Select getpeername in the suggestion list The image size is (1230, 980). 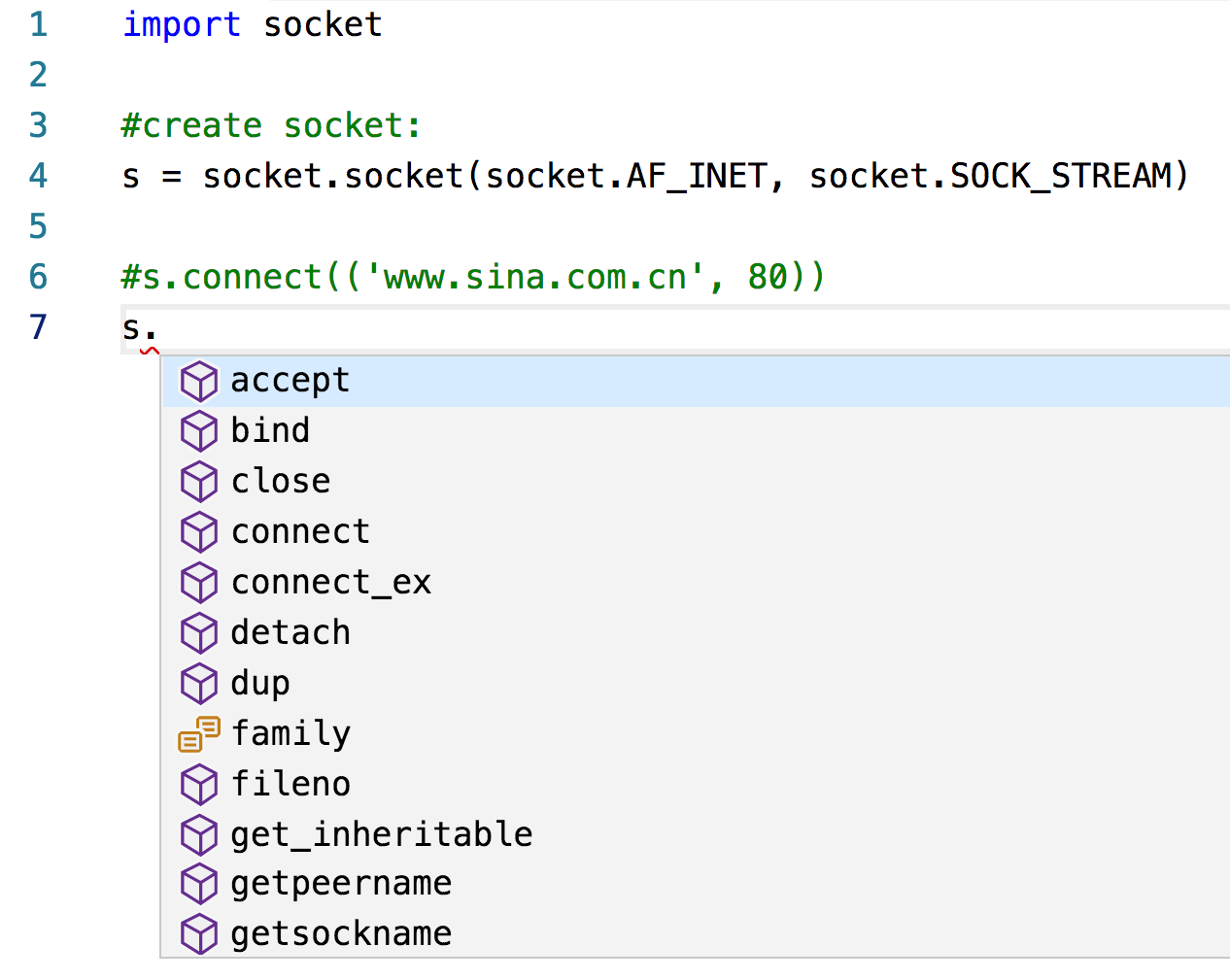341,884
